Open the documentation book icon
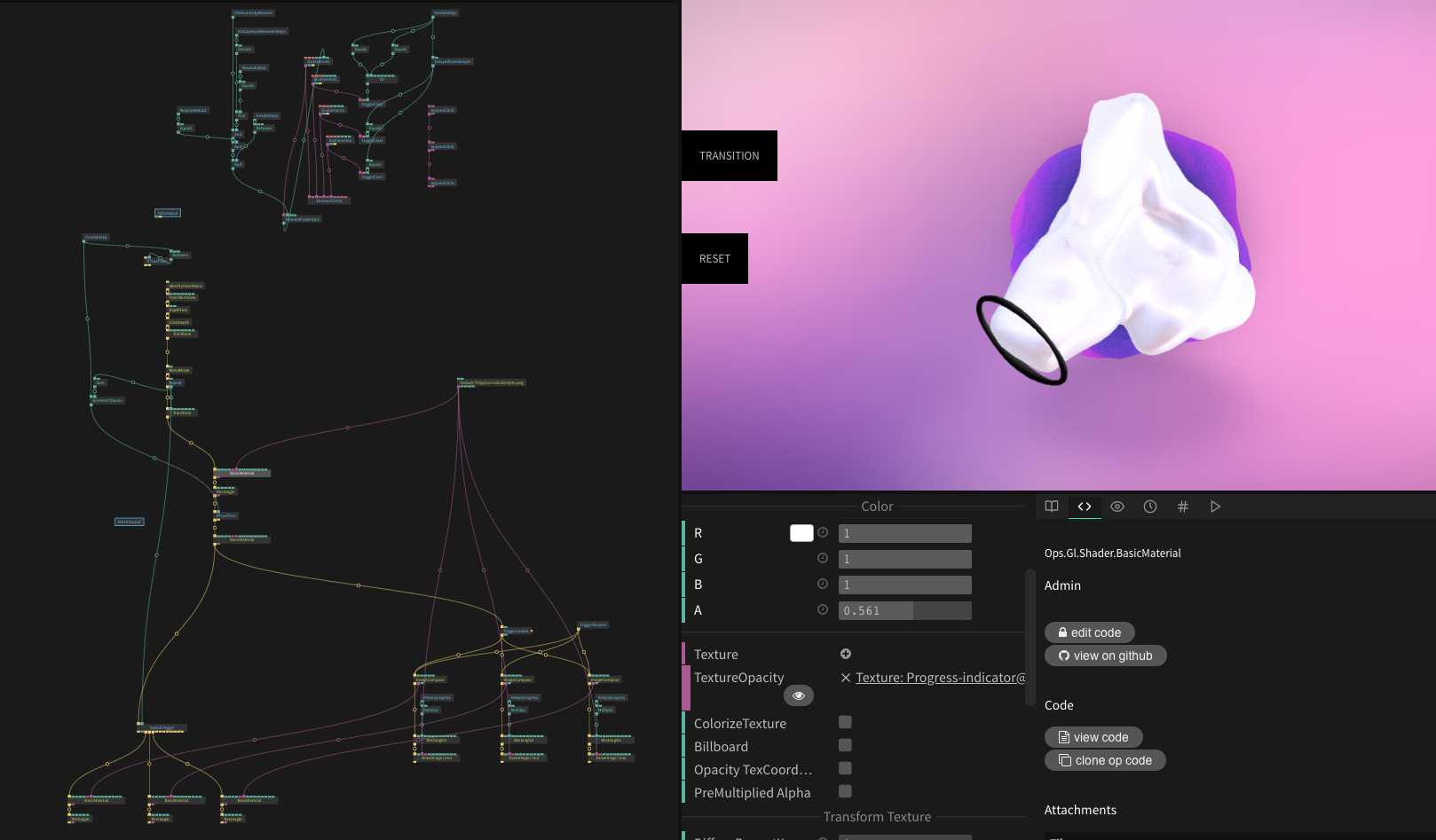 pyautogui.click(x=1051, y=506)
